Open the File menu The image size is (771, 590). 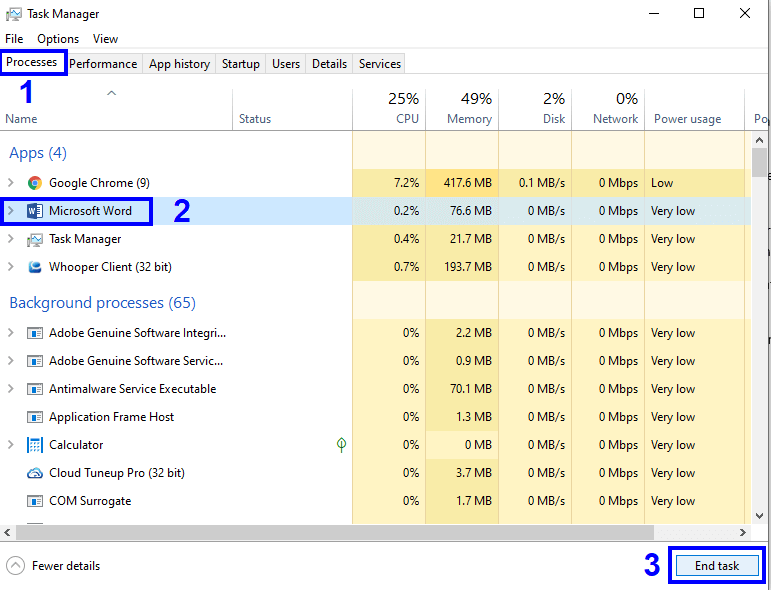coord(14,39)
